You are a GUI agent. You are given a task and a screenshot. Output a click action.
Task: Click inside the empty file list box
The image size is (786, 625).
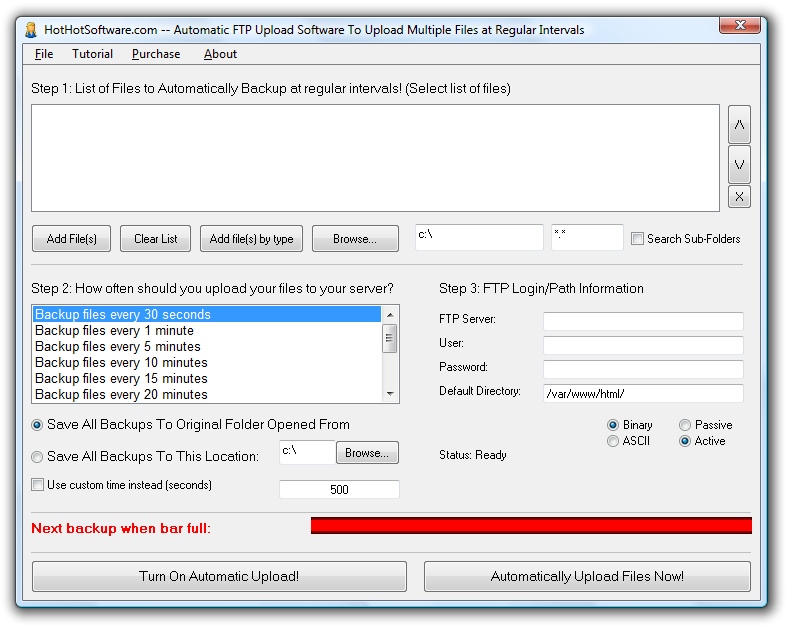point(375,158)
